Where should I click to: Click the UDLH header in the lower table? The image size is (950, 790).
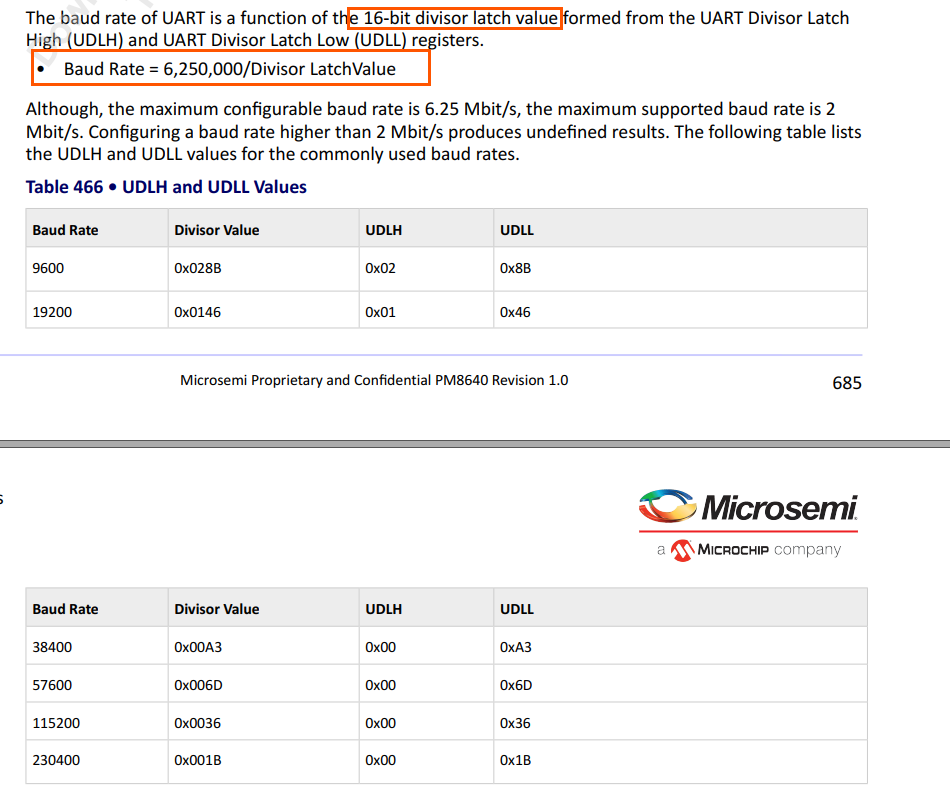[427, 609]
